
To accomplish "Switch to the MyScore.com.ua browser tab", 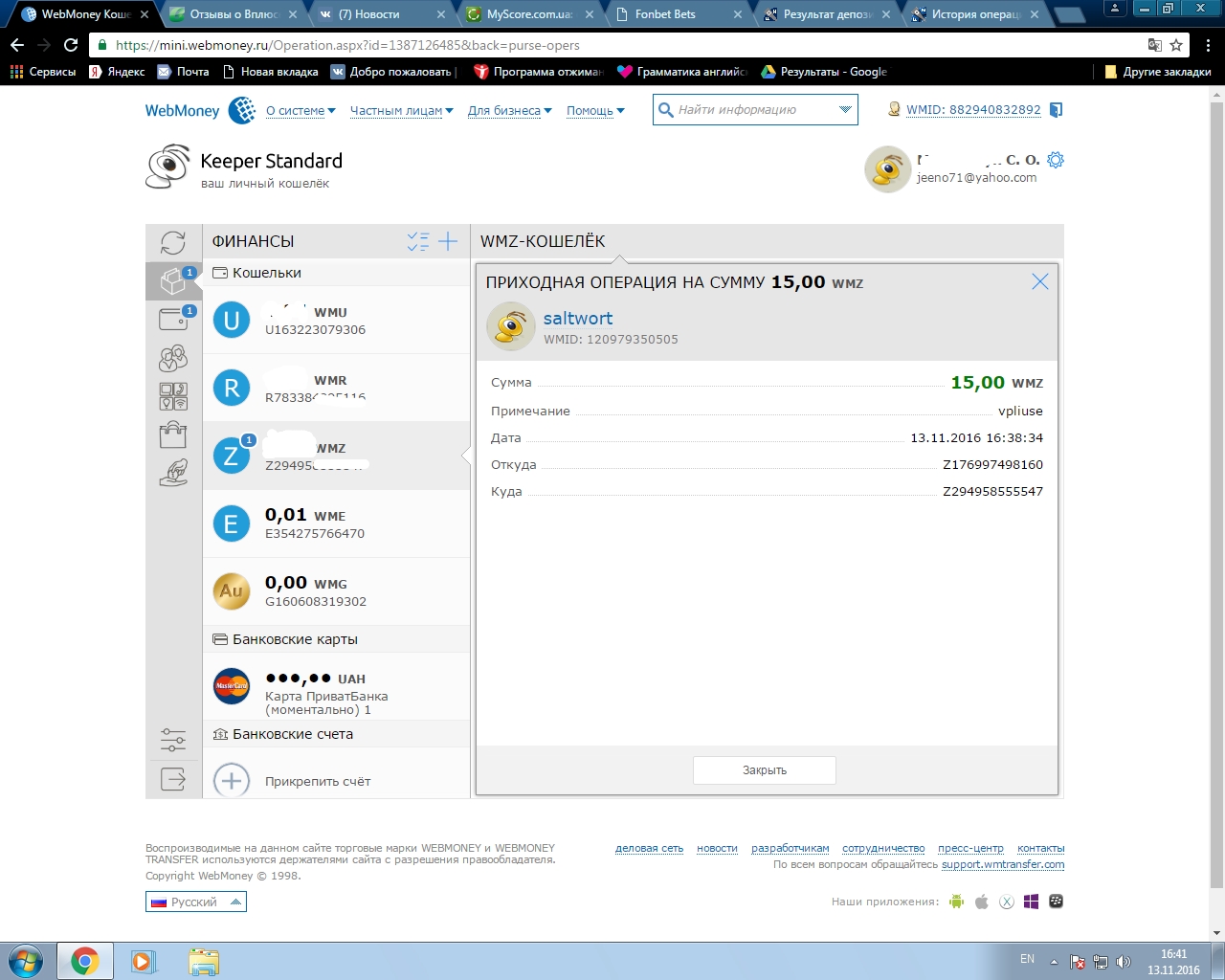I will tap(528, 14).
